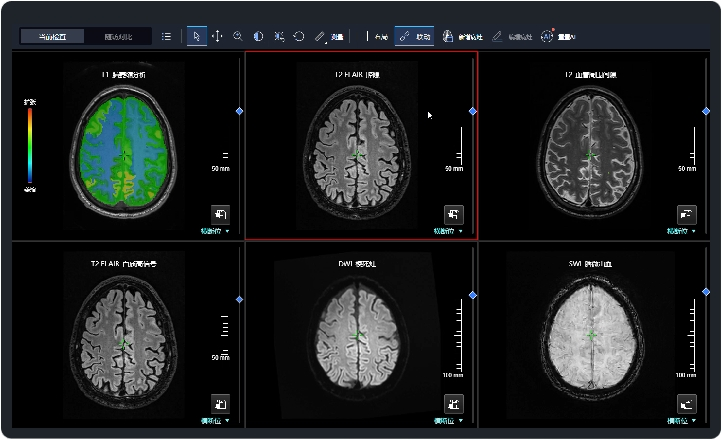Click blue slice marker in T2 FLAIR viewport

[x=472, y=111]
